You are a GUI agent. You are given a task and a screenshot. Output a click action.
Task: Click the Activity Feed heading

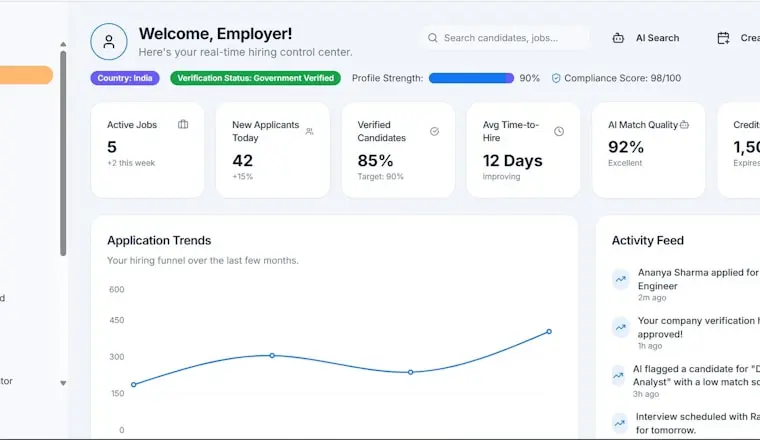[x=648, y=240]
